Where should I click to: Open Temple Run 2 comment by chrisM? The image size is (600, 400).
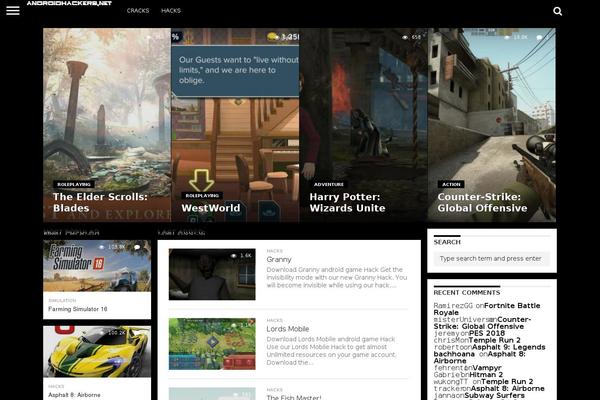[x=494, y=340]
